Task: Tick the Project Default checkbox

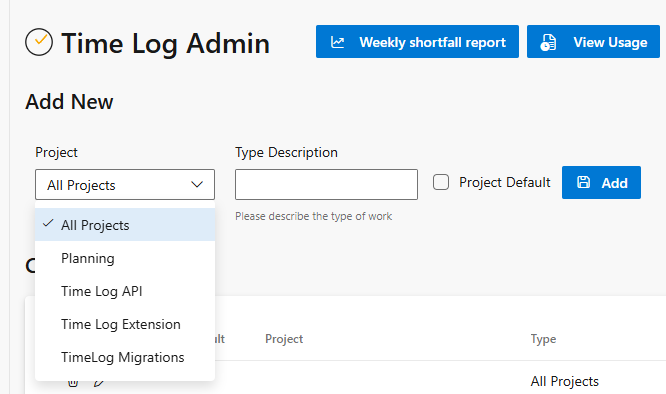Action: click(x=441, y=182)
